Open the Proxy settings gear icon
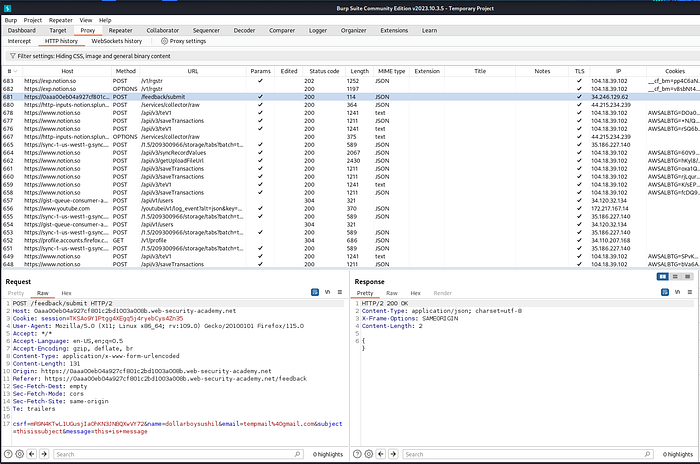The image size is (700, 464). (x=164, y=41)
